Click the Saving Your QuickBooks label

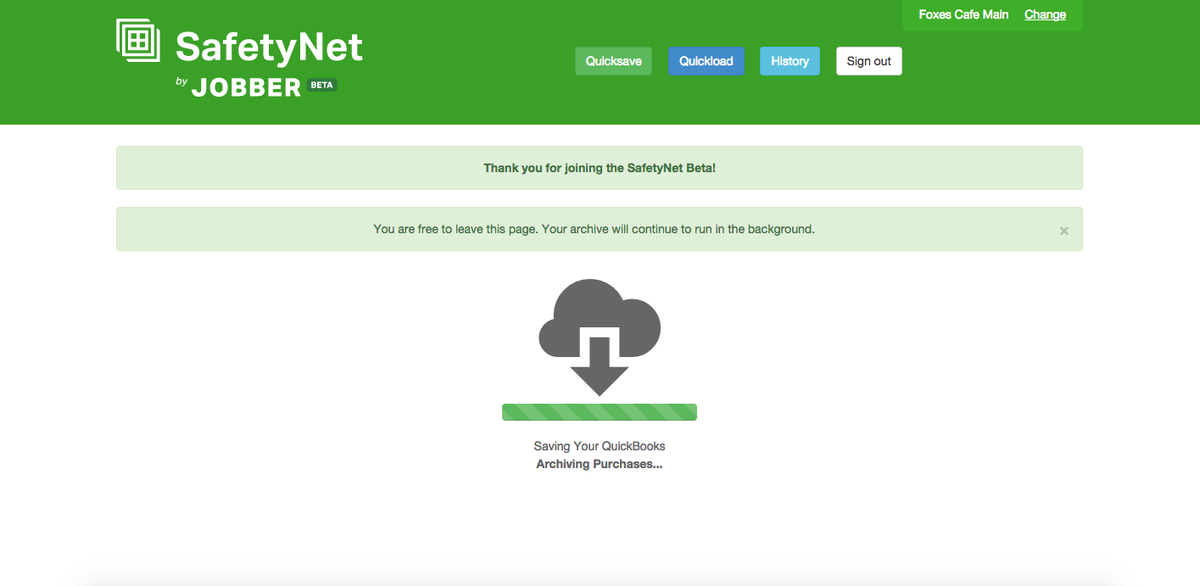[597, 446]
